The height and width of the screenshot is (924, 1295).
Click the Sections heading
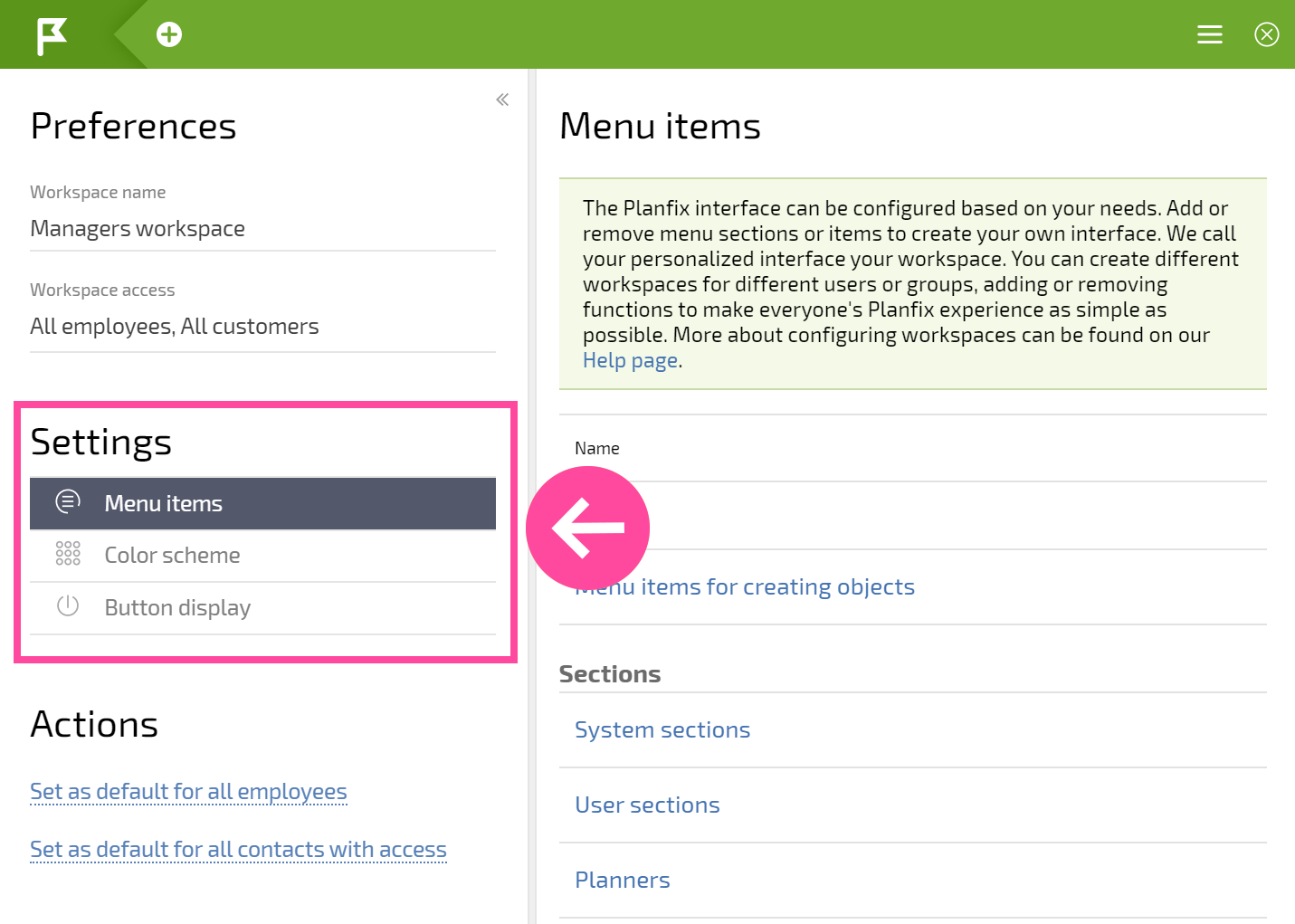pyautogui.click(x=610, y=674)
